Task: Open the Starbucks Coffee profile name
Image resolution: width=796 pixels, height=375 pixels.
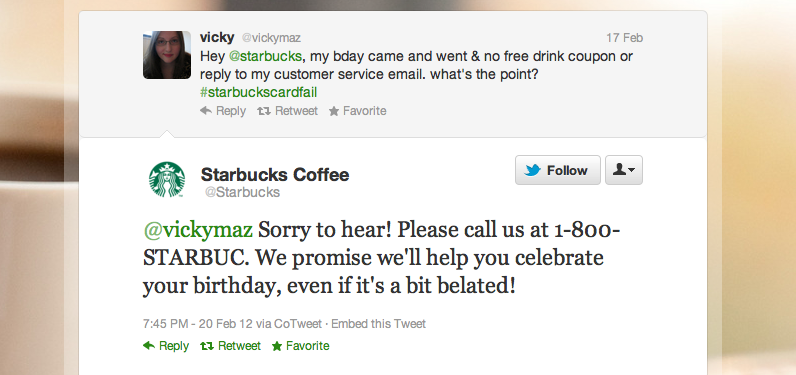Action: click(x=275, y=175)
